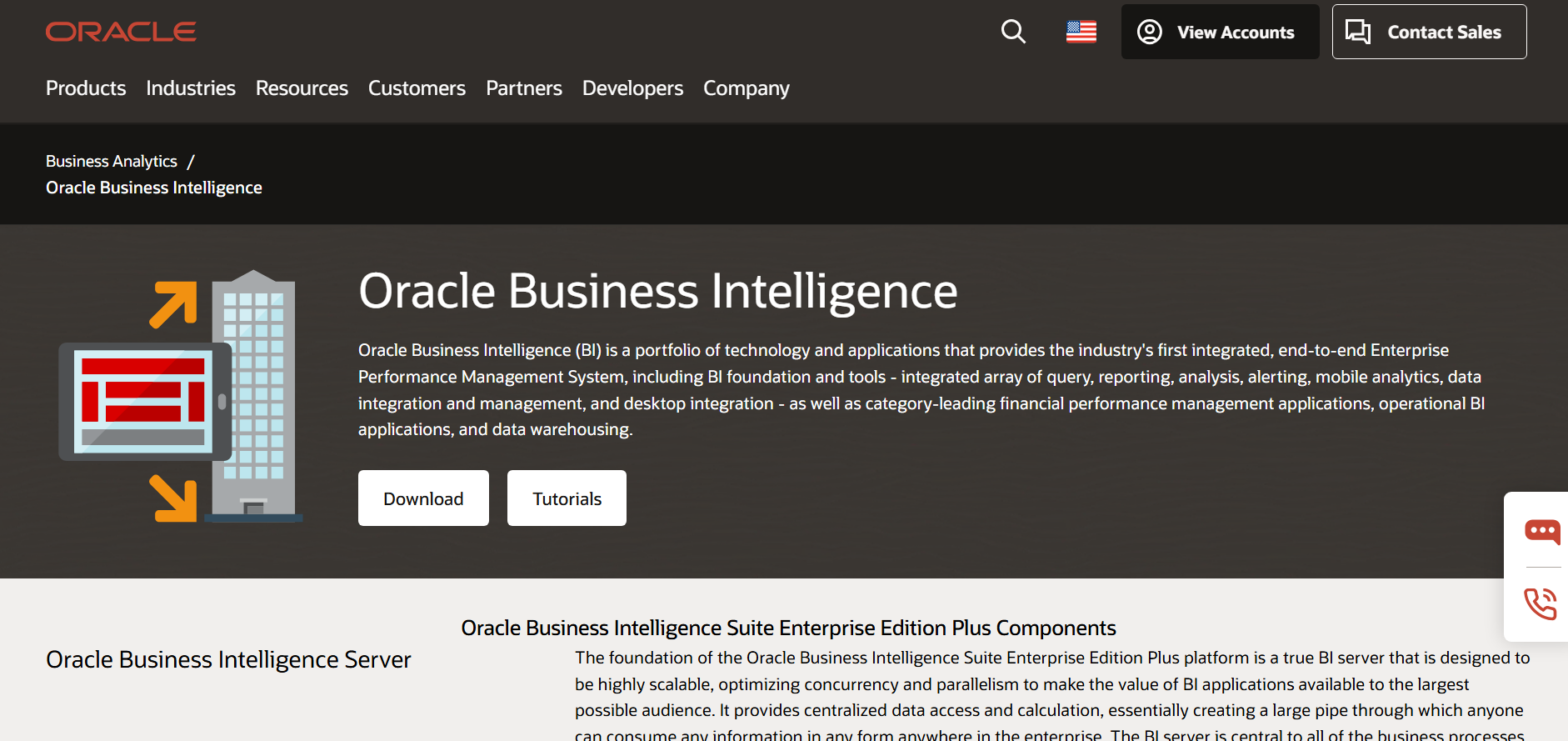Click the Oracle Business Intelligence breadcrumb
The width and height of the screenshot is (1568, 741).
click(x=154, y=188)
